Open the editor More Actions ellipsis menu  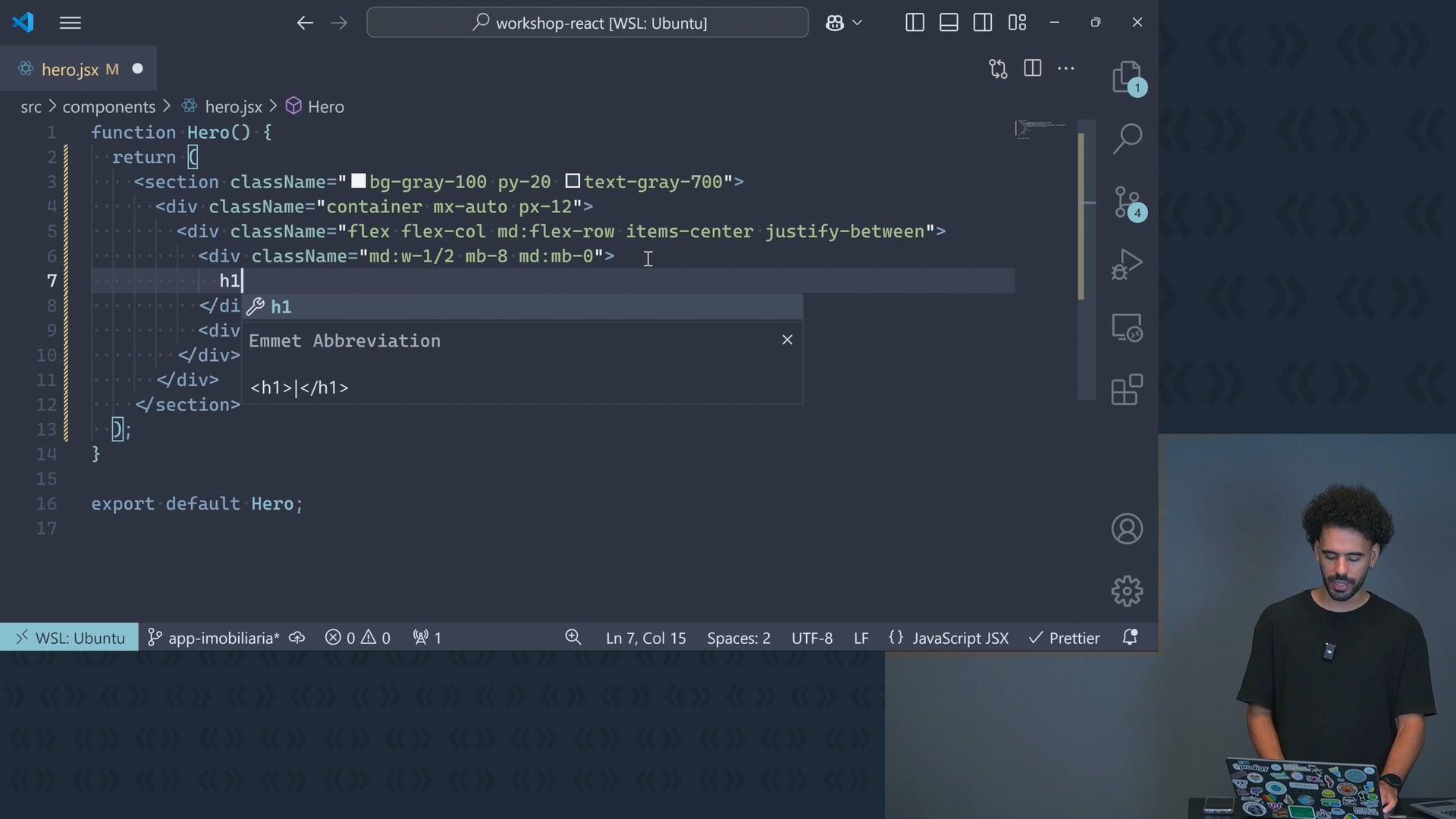click(1066, 69)
